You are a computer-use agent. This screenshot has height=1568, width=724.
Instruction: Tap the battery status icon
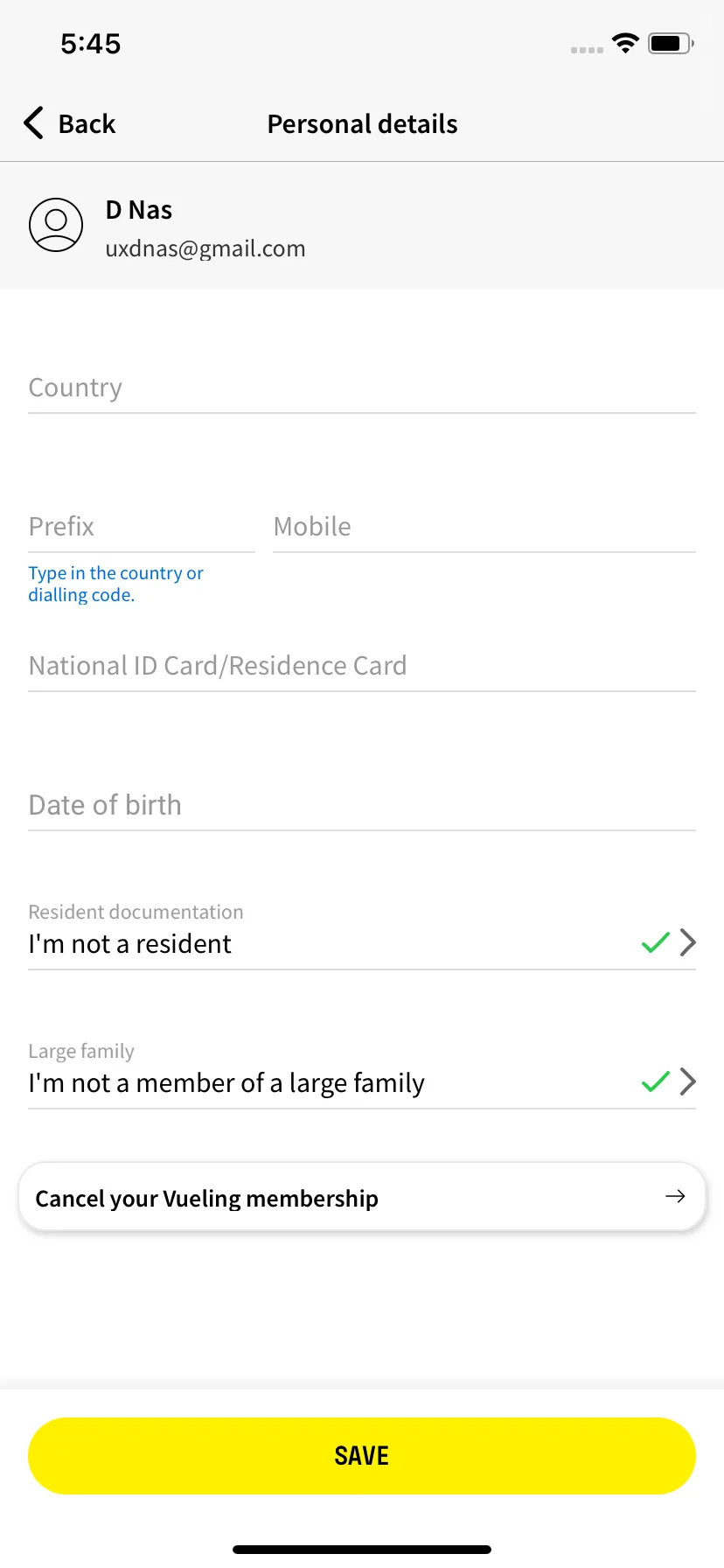click(671, 43)
